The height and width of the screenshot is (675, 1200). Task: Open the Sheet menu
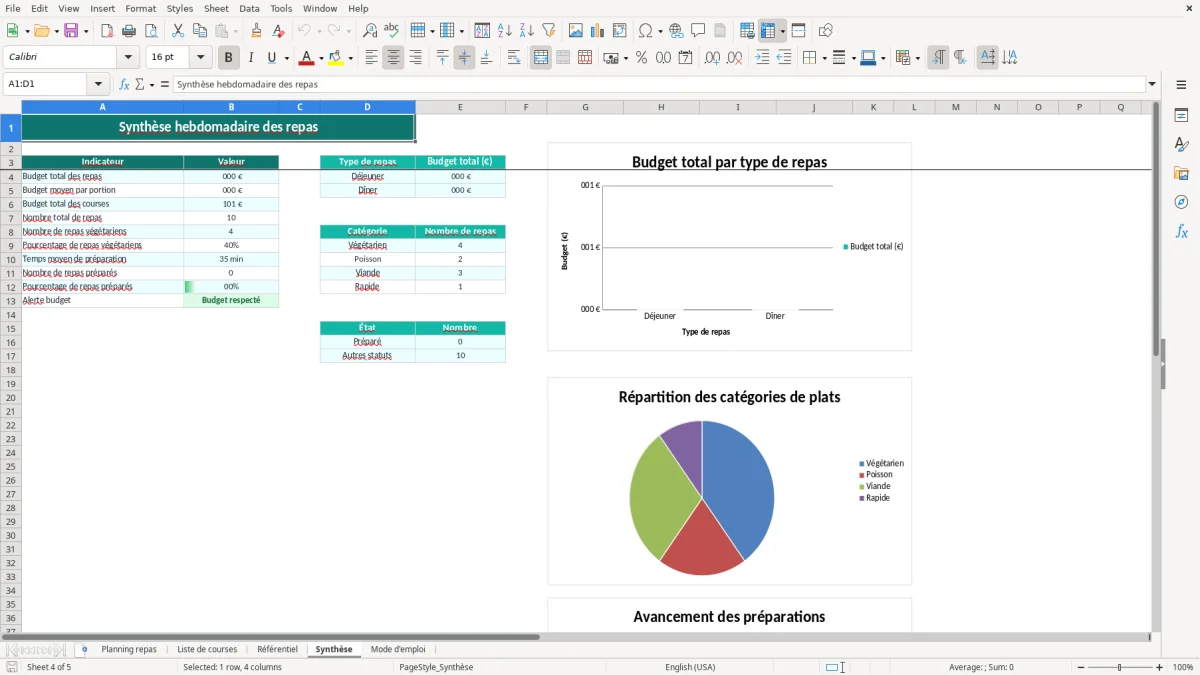click(x=216, y=8)
